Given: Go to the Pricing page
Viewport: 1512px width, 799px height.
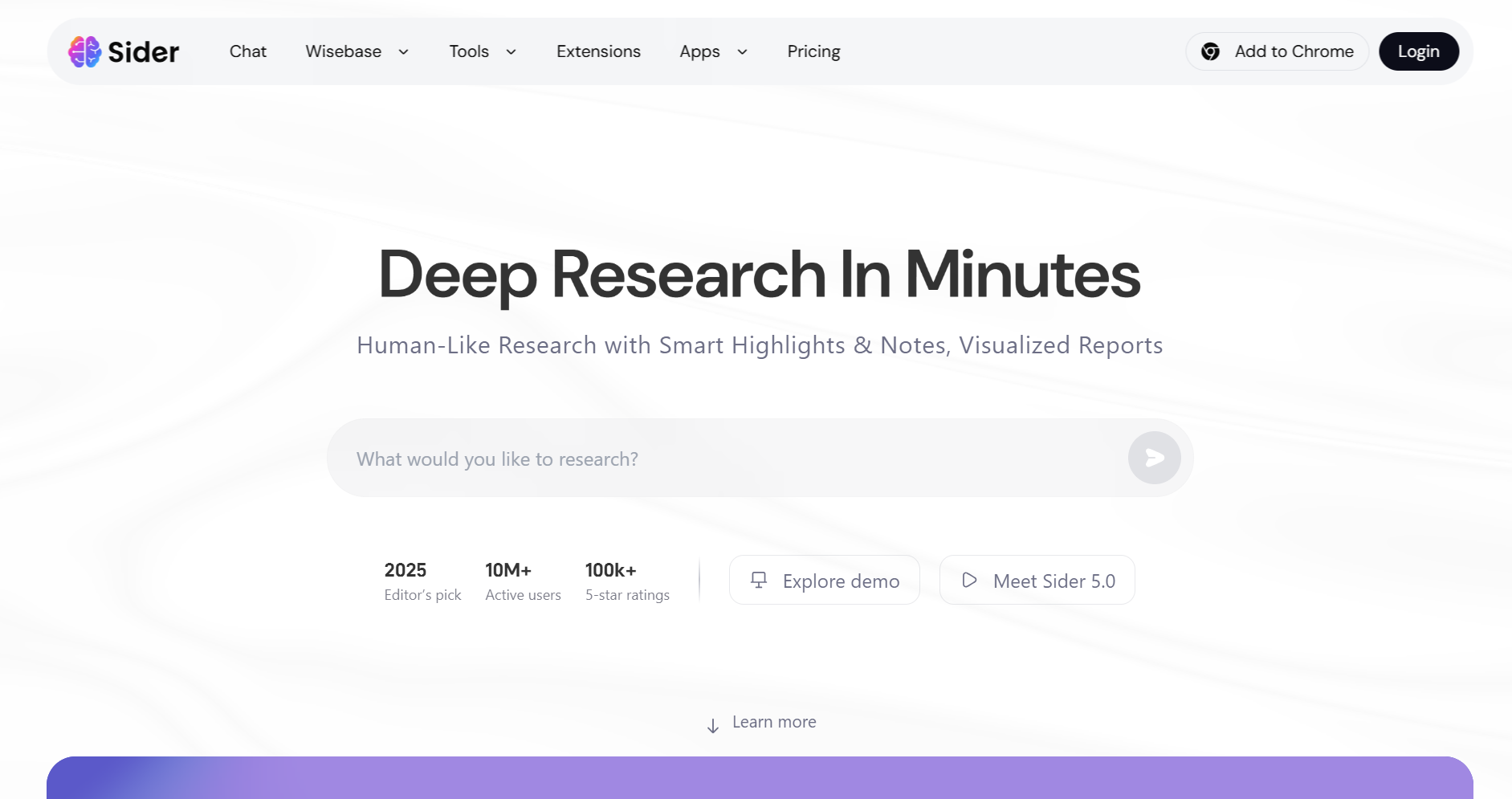Looking at the screenshot, I should 813,51.
